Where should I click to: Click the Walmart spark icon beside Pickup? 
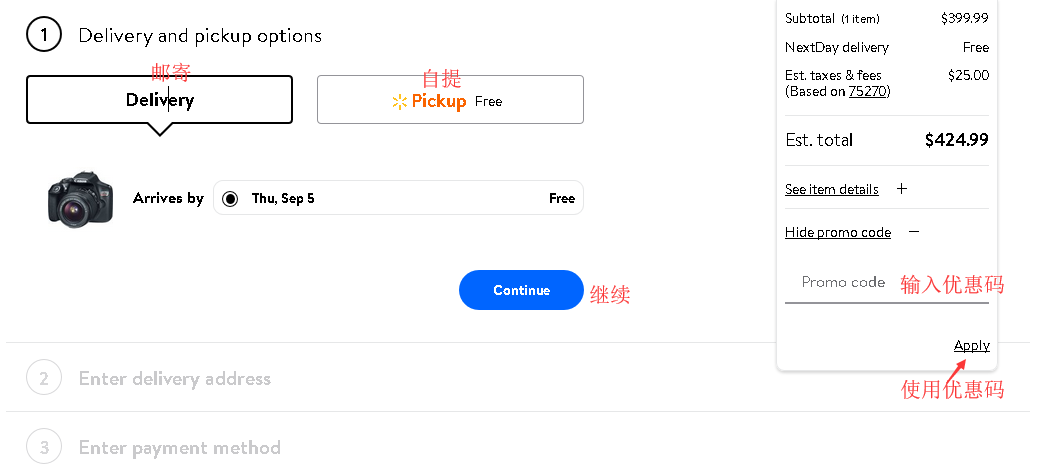click(x=400, y=101)
